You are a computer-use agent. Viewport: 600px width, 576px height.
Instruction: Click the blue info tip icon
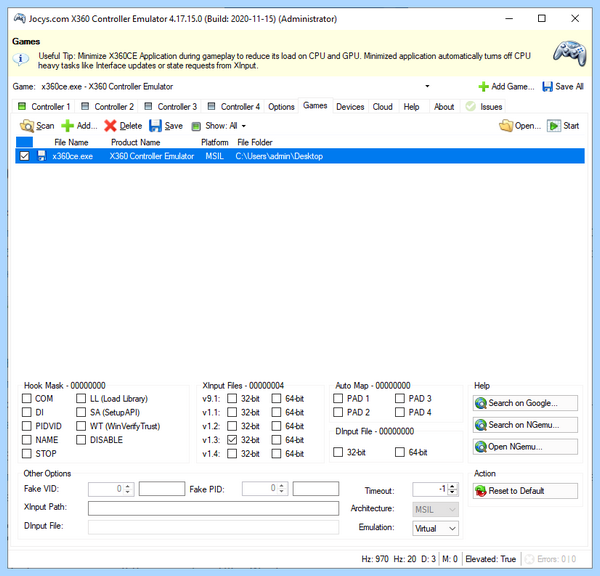click(x=21, y=59)
